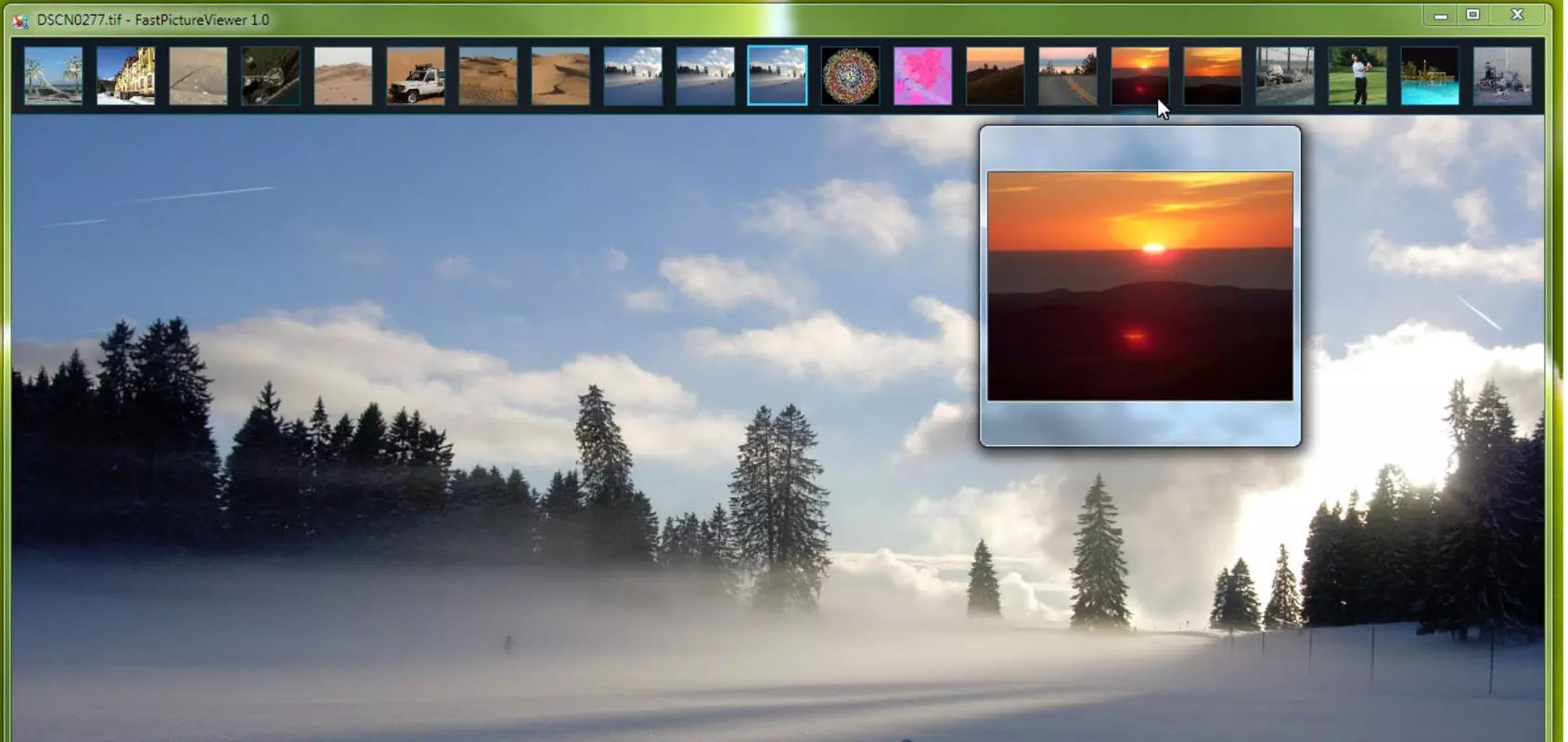1568x742 pixels.
Task: Open the colorful circular mandala thumbnail
Action: click(x=850, y=76)
